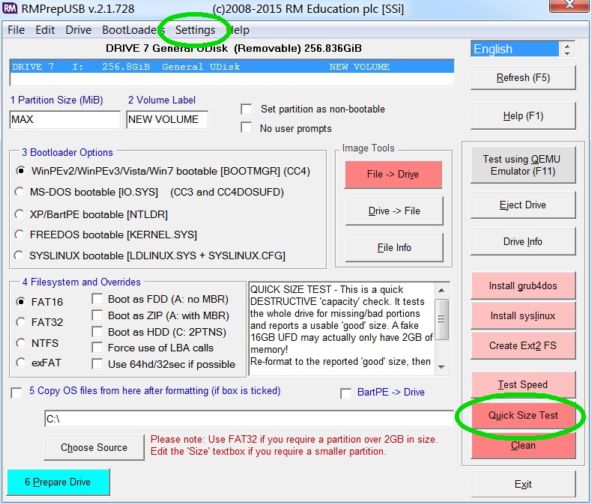Click scroll up arrow in description box

point(442,290)
